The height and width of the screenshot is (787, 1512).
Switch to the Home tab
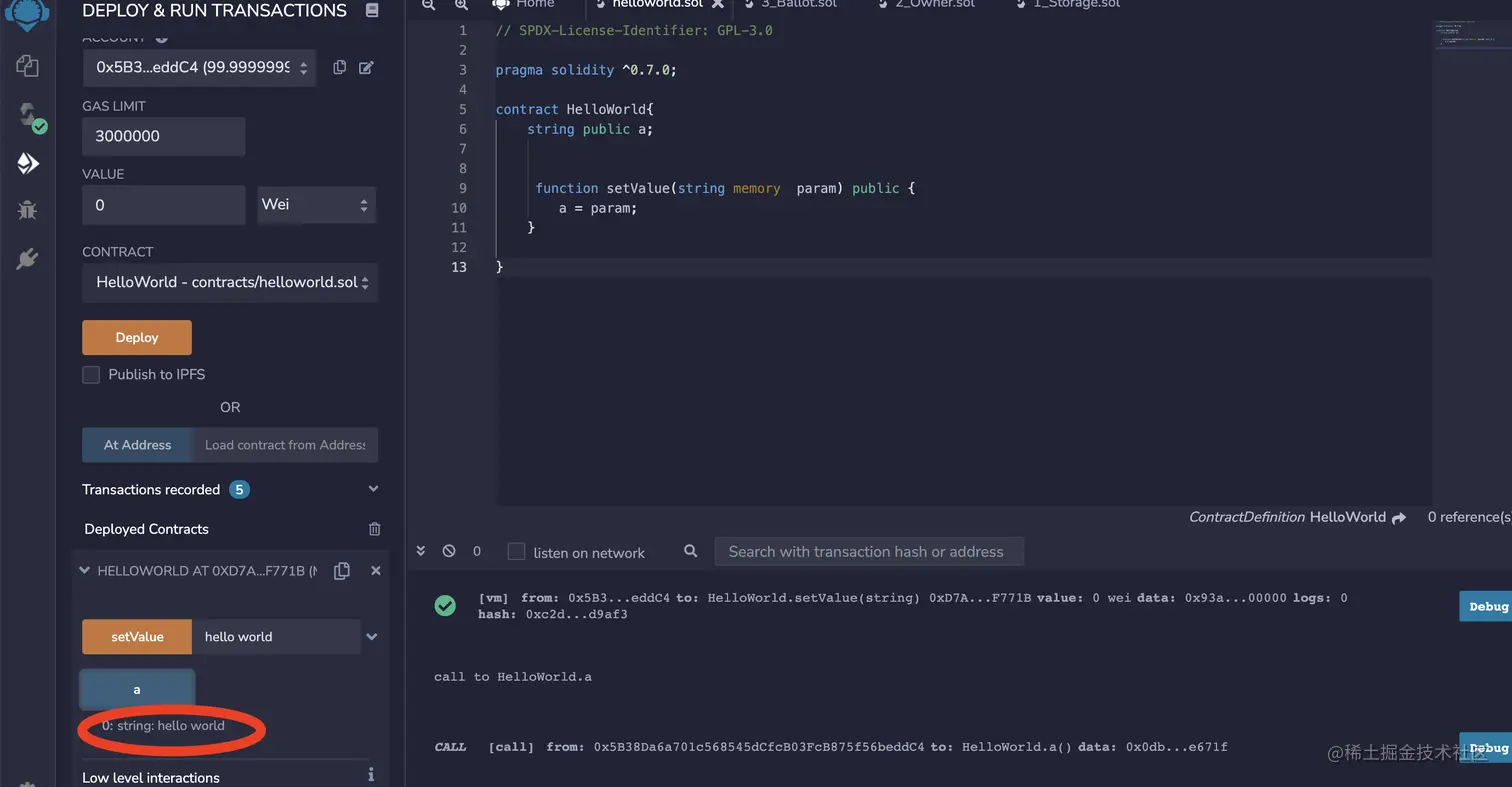coord(524,4)
